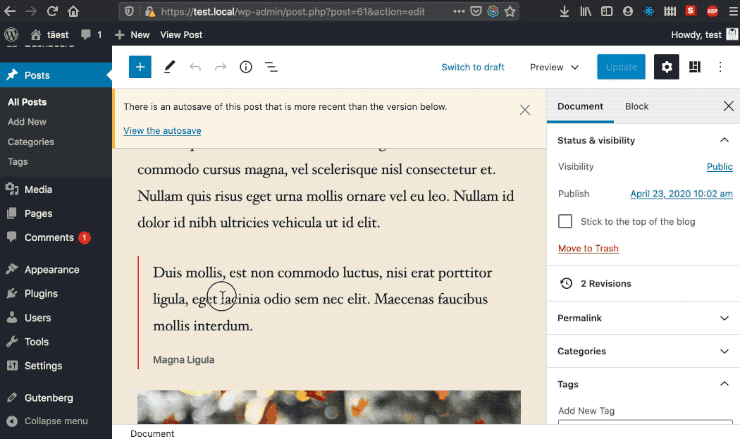Open the Preview dropdown
This screenshot has height=439, width=740.
tap(554, 67)
